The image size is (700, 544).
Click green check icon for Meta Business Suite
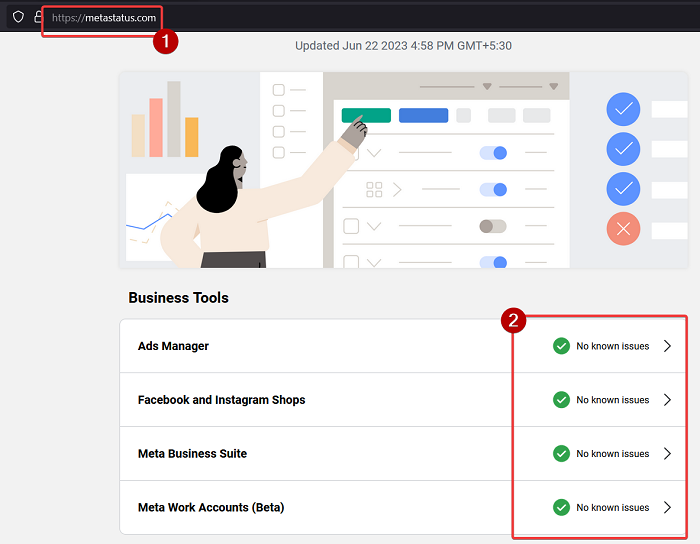point(561,453)
